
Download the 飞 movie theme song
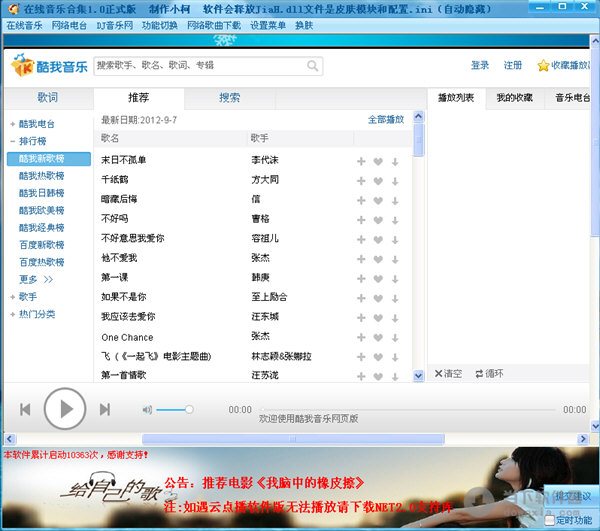(395, 357)
